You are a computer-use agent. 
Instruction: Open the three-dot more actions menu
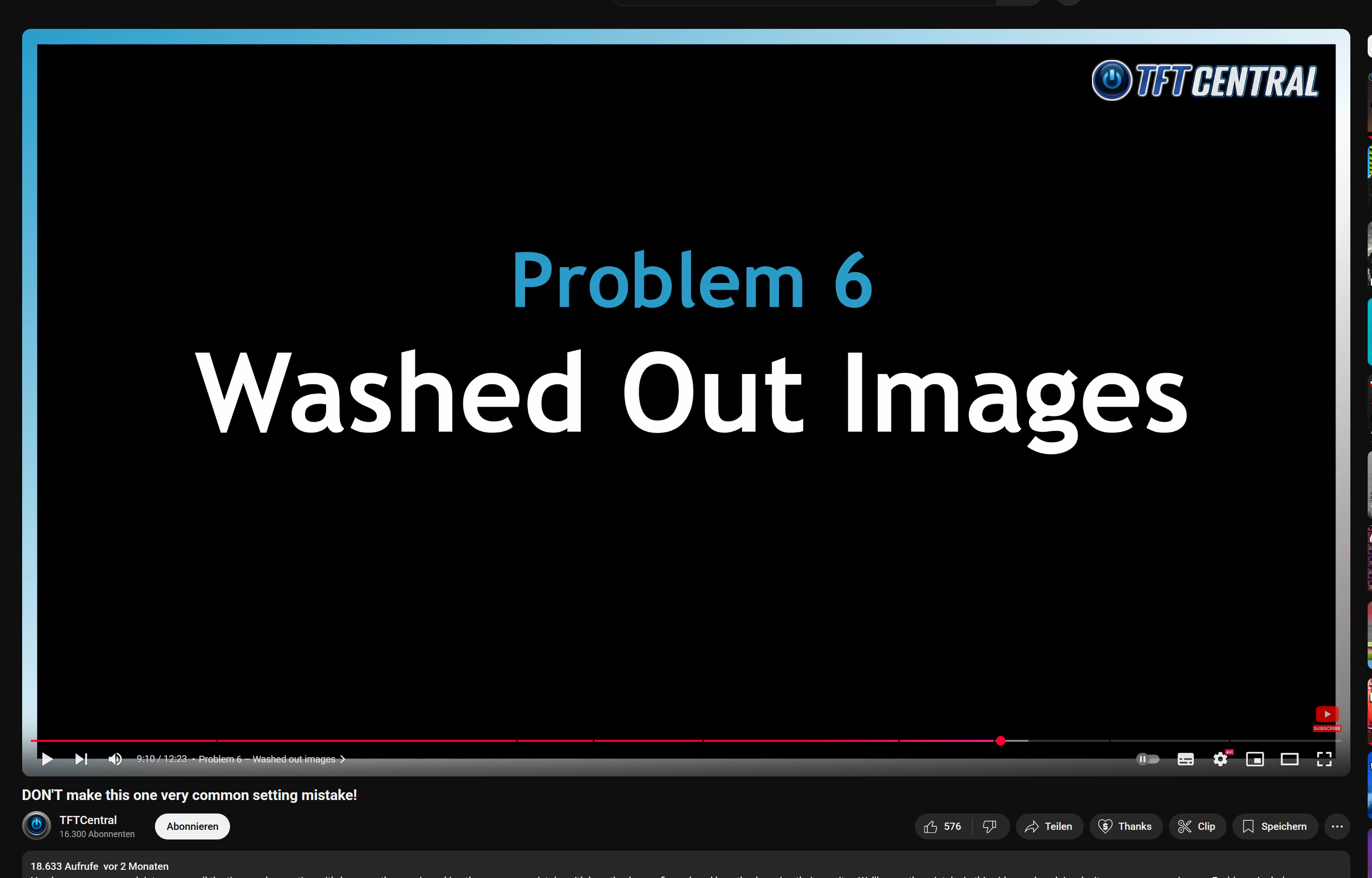[1337, 826]
